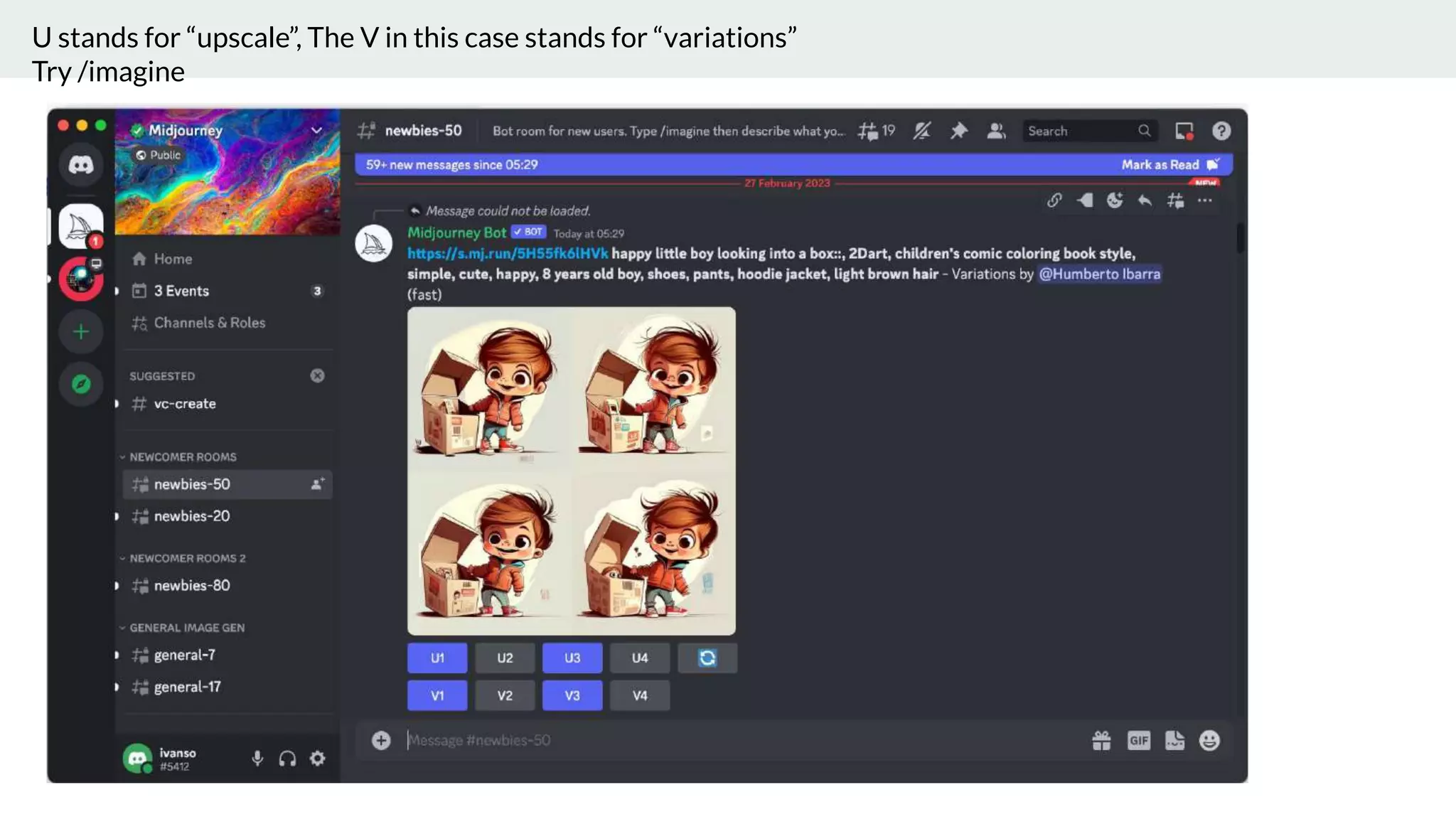Viewport: 1456px width, 819px height.
Task: Open Home in the server sidebar
Action: tap(227, 259)
